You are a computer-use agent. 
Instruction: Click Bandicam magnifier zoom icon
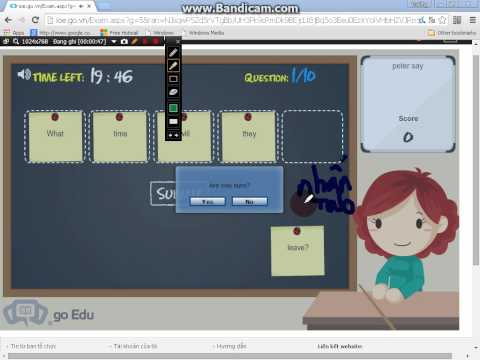[x=16, y=41]
